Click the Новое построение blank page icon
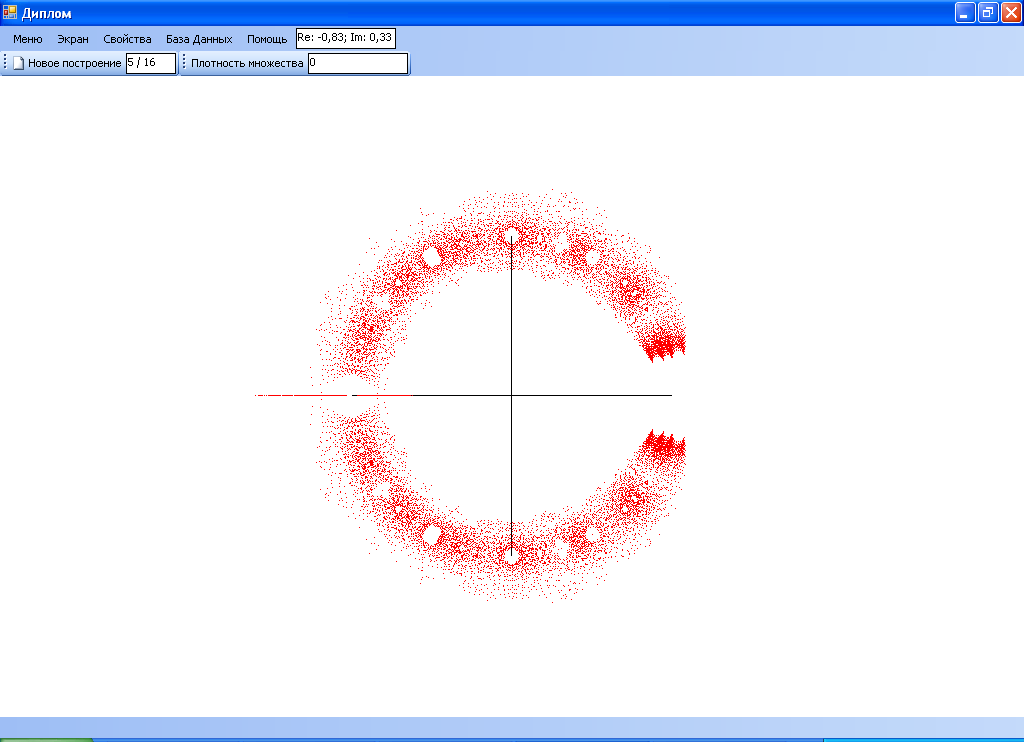 (x=18, y=63)
